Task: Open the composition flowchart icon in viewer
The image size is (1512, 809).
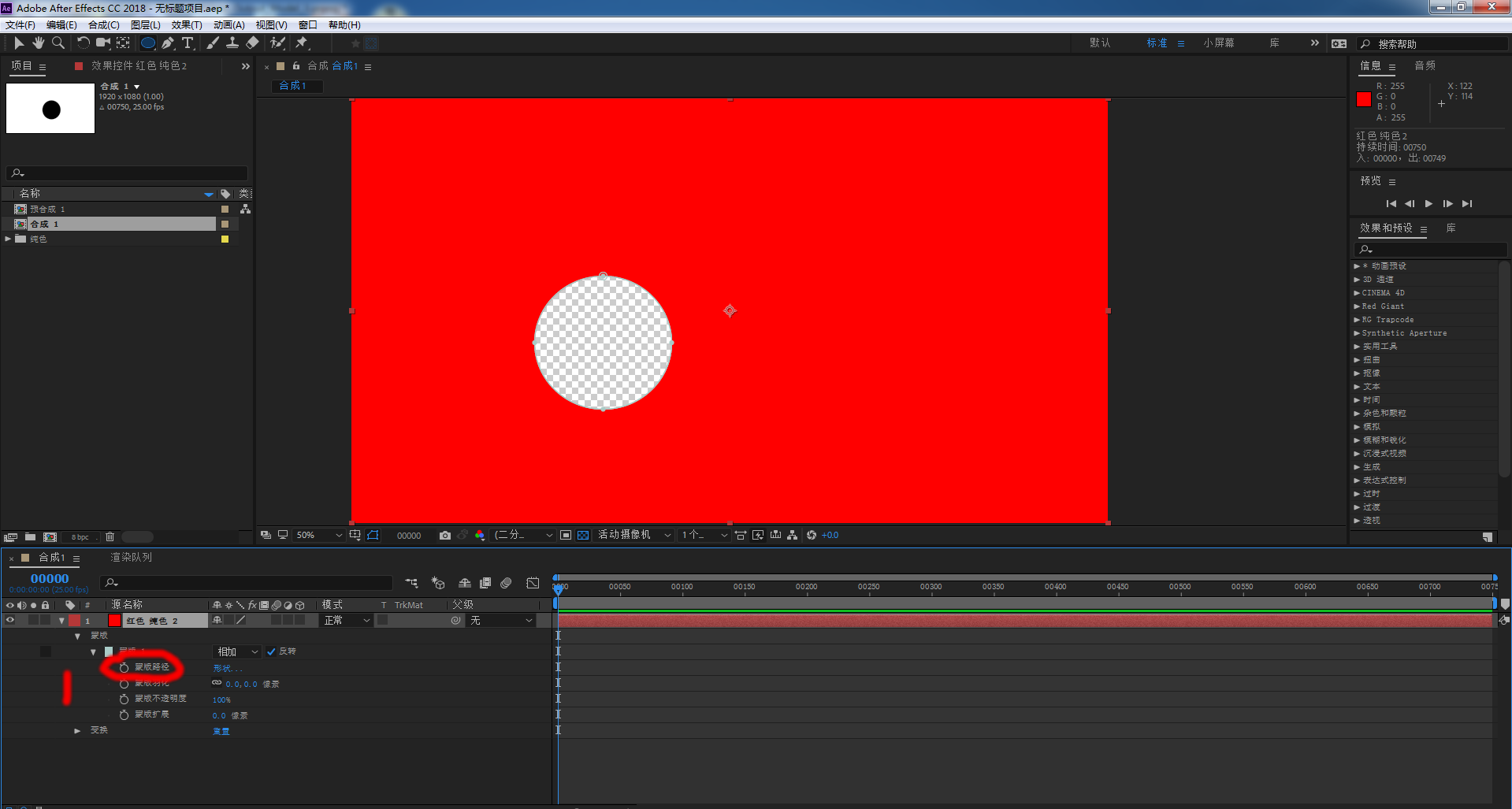Action: tap(793, 536)
